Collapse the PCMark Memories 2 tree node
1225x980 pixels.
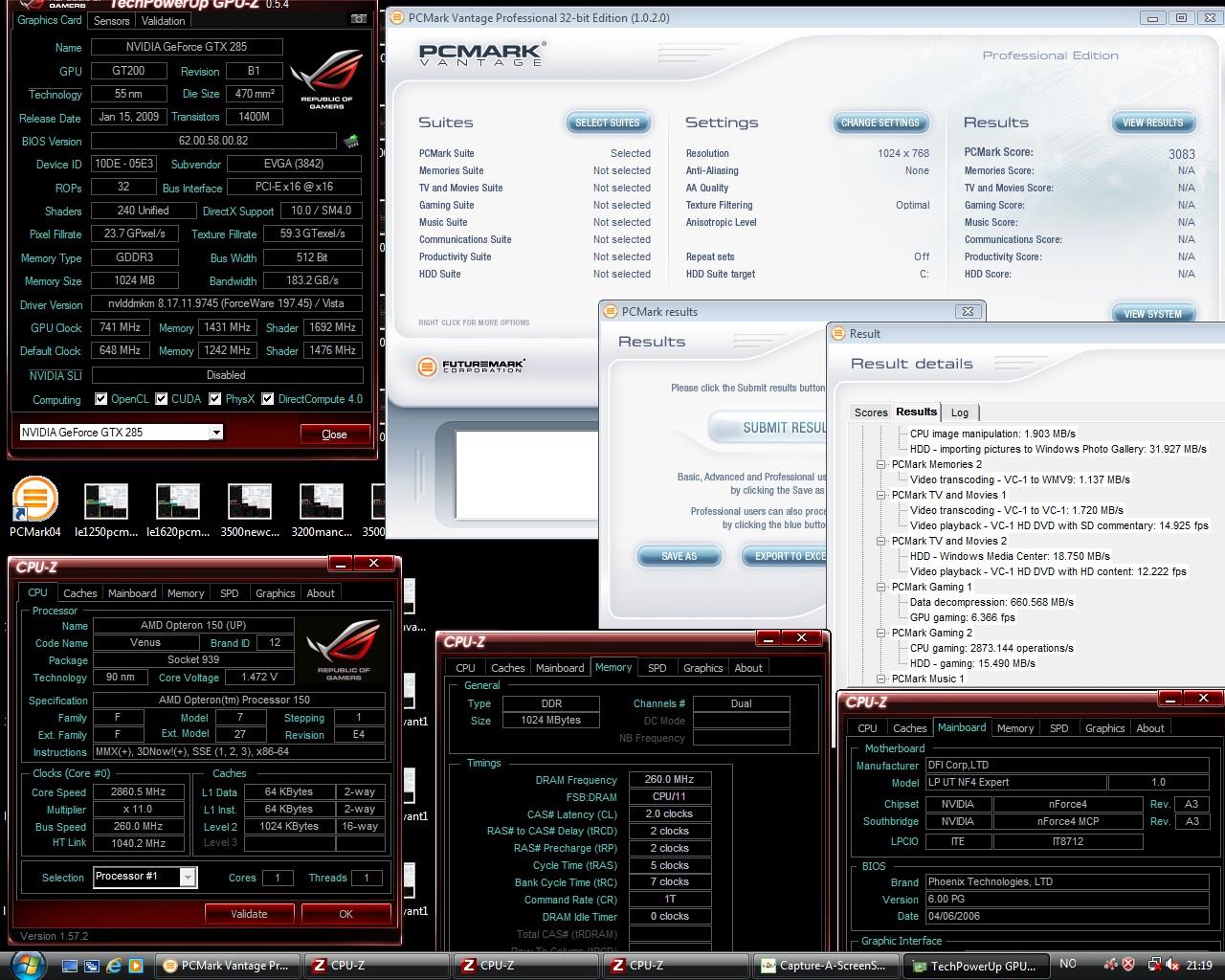click(x=881, y=464)
